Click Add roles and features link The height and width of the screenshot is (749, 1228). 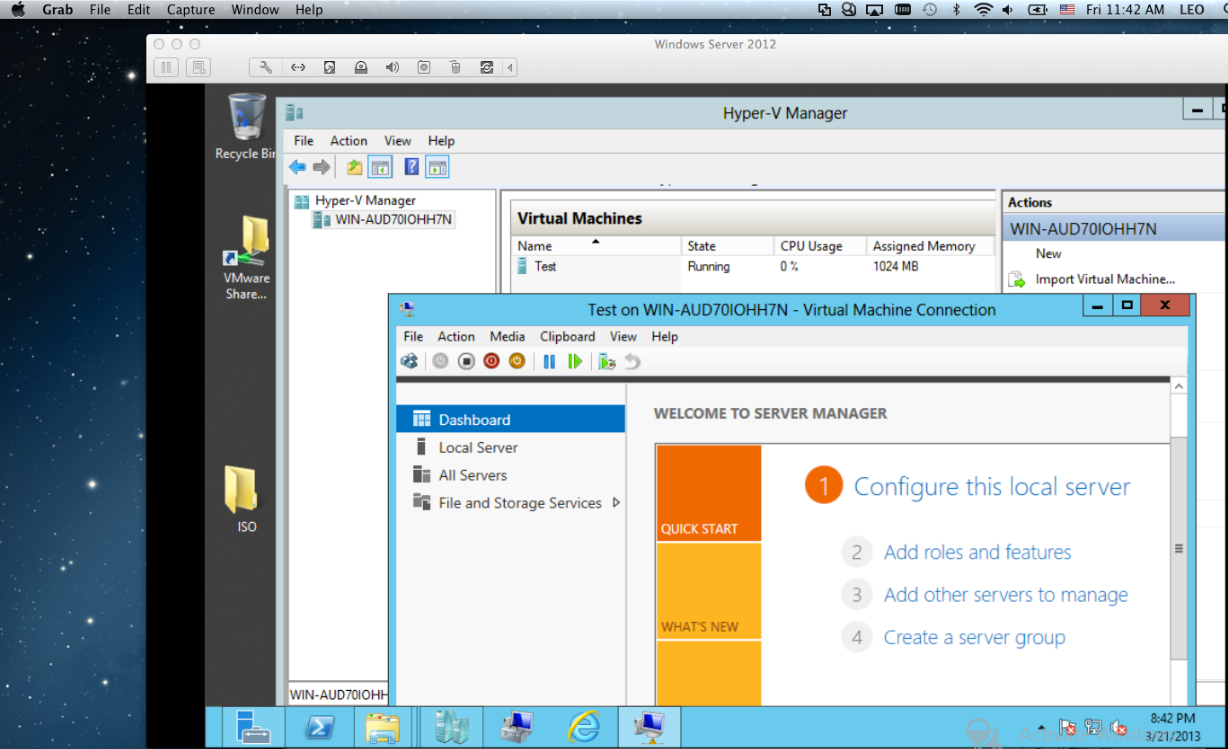tap(977, 552)
